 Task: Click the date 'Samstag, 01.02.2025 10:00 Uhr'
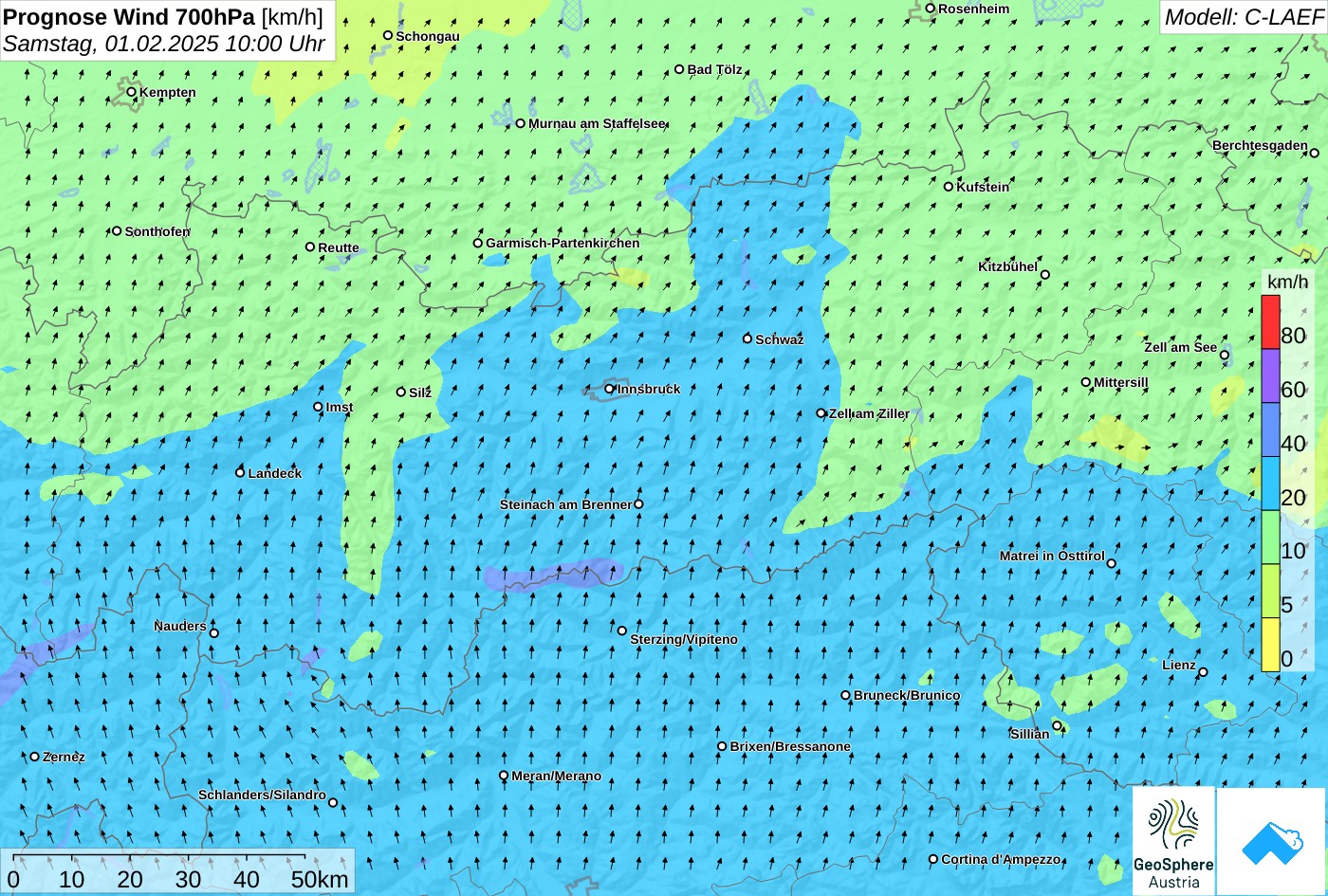(x=164, y=44)
